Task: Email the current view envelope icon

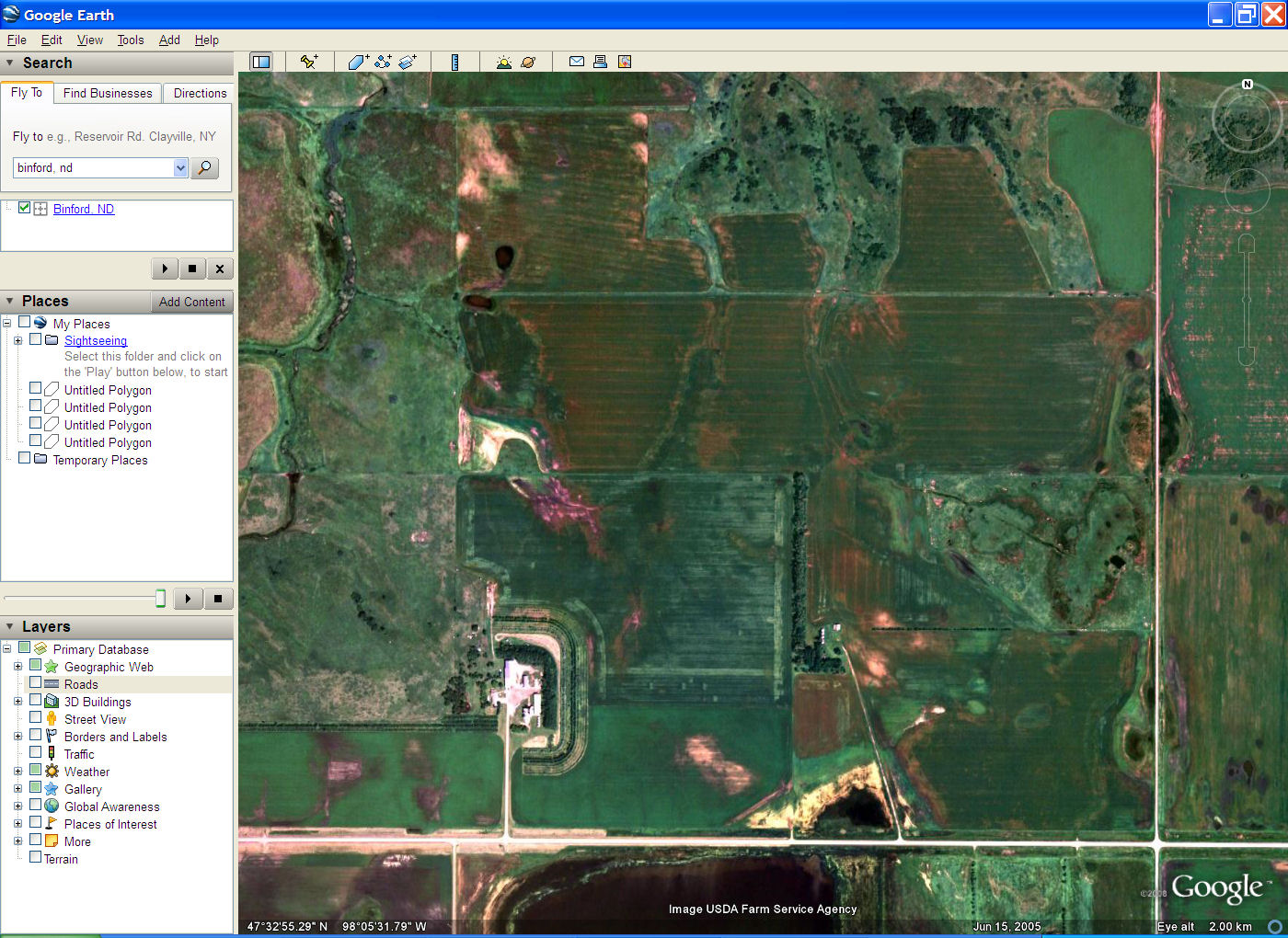Action: click(577, 62)
